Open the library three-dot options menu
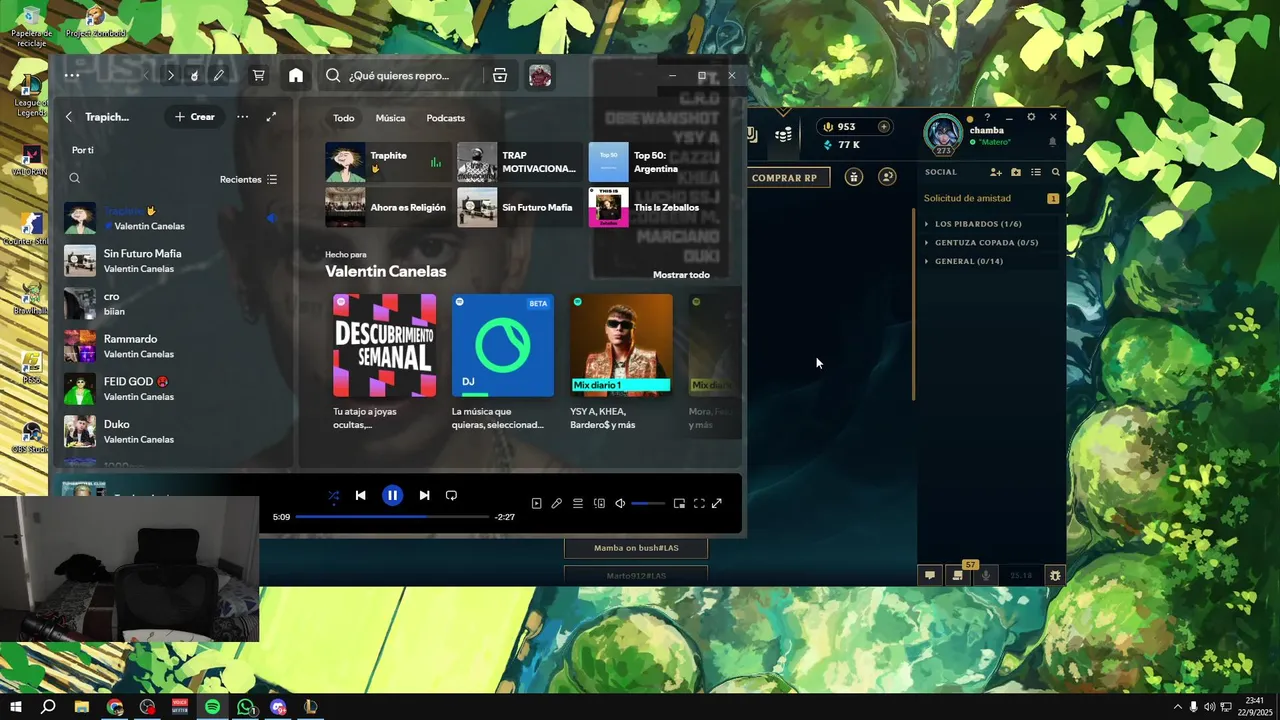This screenshot has width=1280, height=720. 242,117
